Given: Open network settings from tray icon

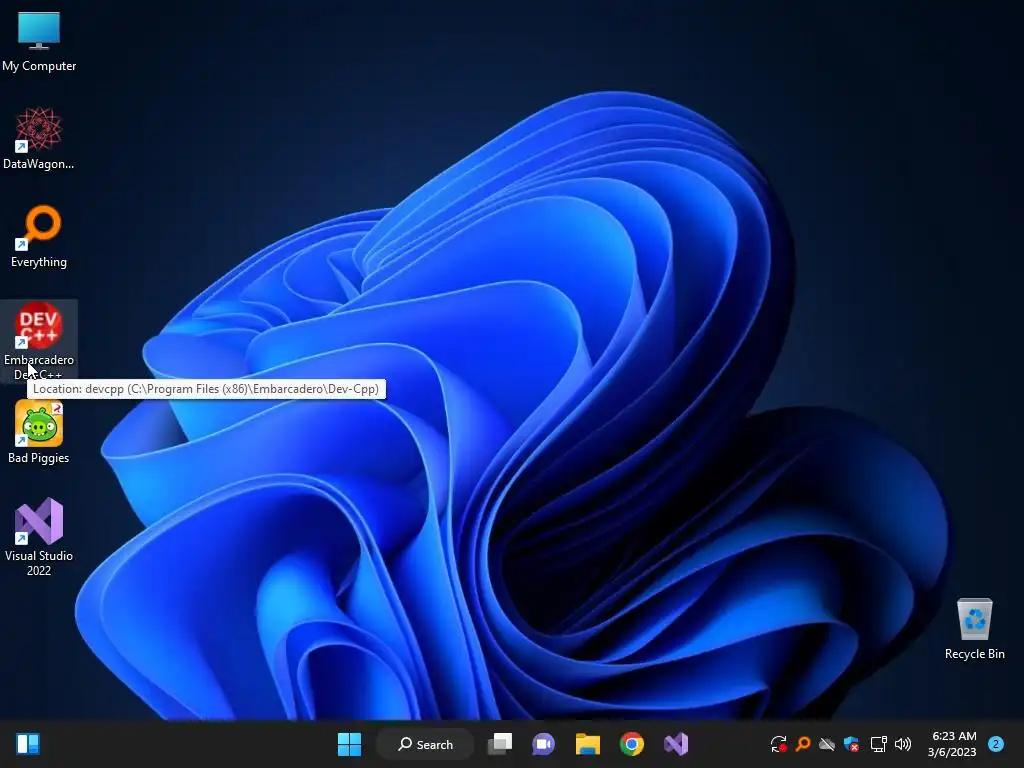Looking at the screenshot, I should 878,744.
